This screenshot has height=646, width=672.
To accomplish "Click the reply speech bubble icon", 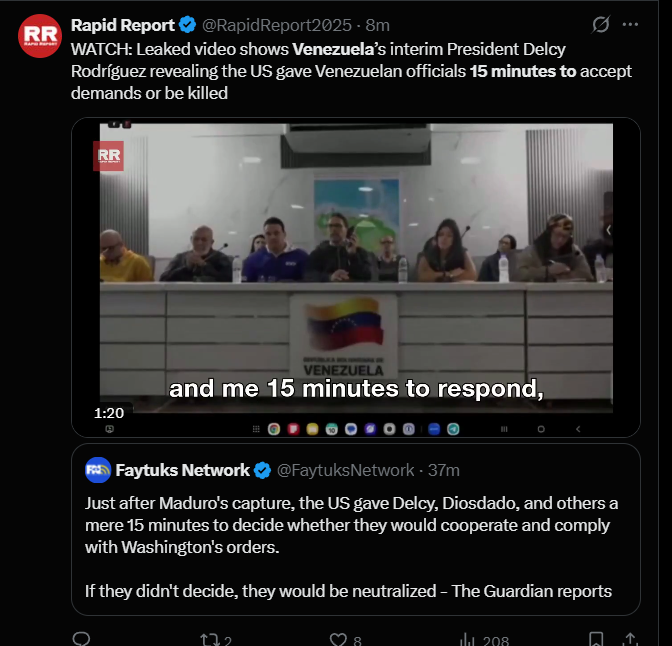I will click(81, 639).
